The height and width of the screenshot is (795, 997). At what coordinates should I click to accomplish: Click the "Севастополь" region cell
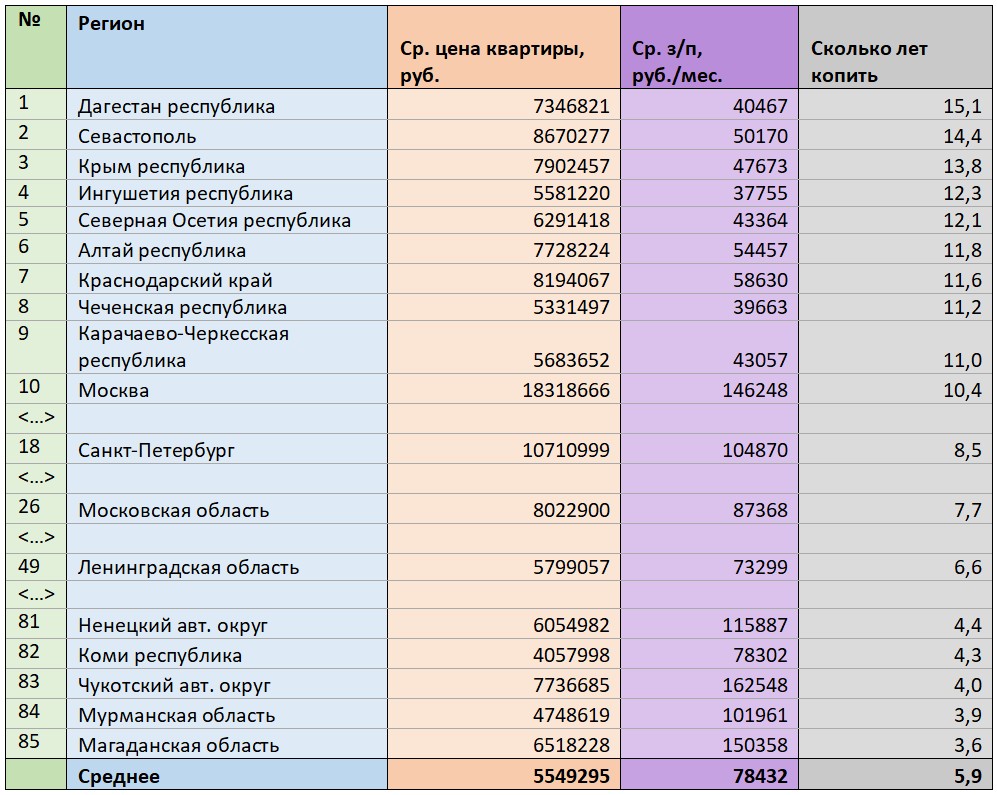[x=138, y=136]
